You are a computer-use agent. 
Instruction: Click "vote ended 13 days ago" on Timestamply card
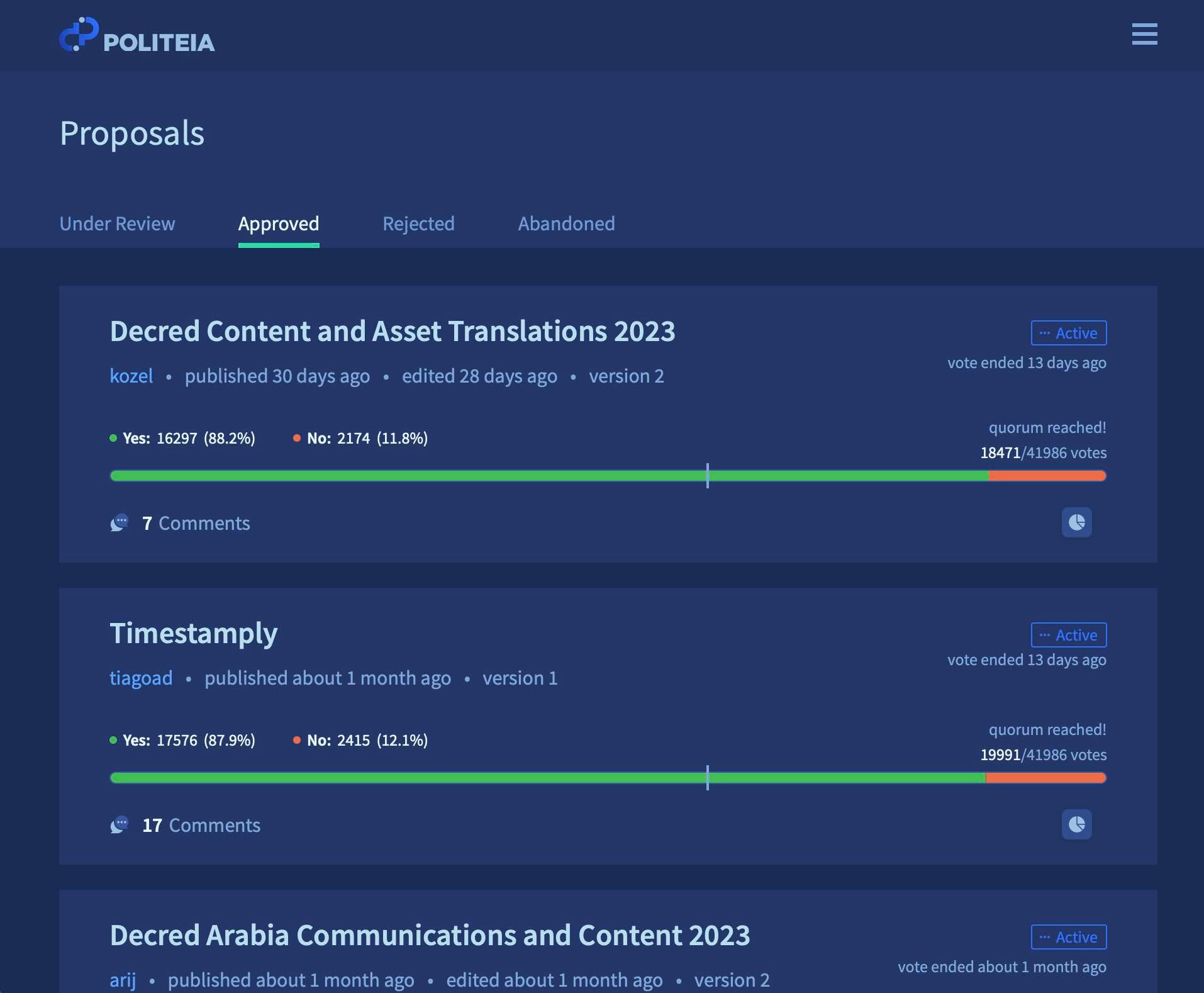click(x=1027, y=659)
